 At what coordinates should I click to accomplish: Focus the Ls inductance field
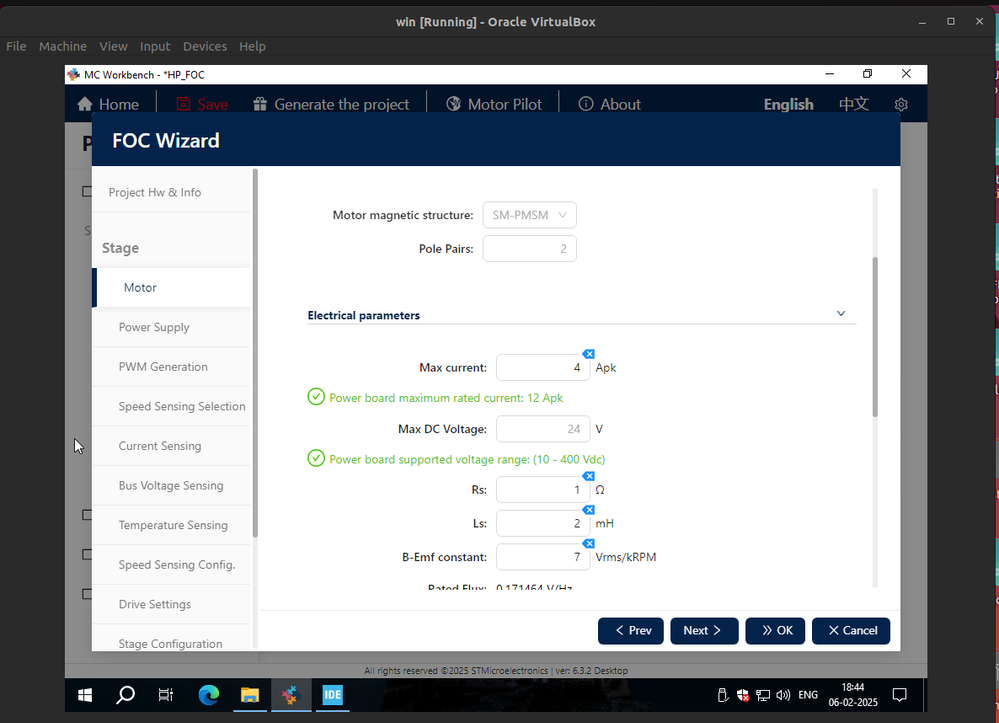(x=543, y=524)
